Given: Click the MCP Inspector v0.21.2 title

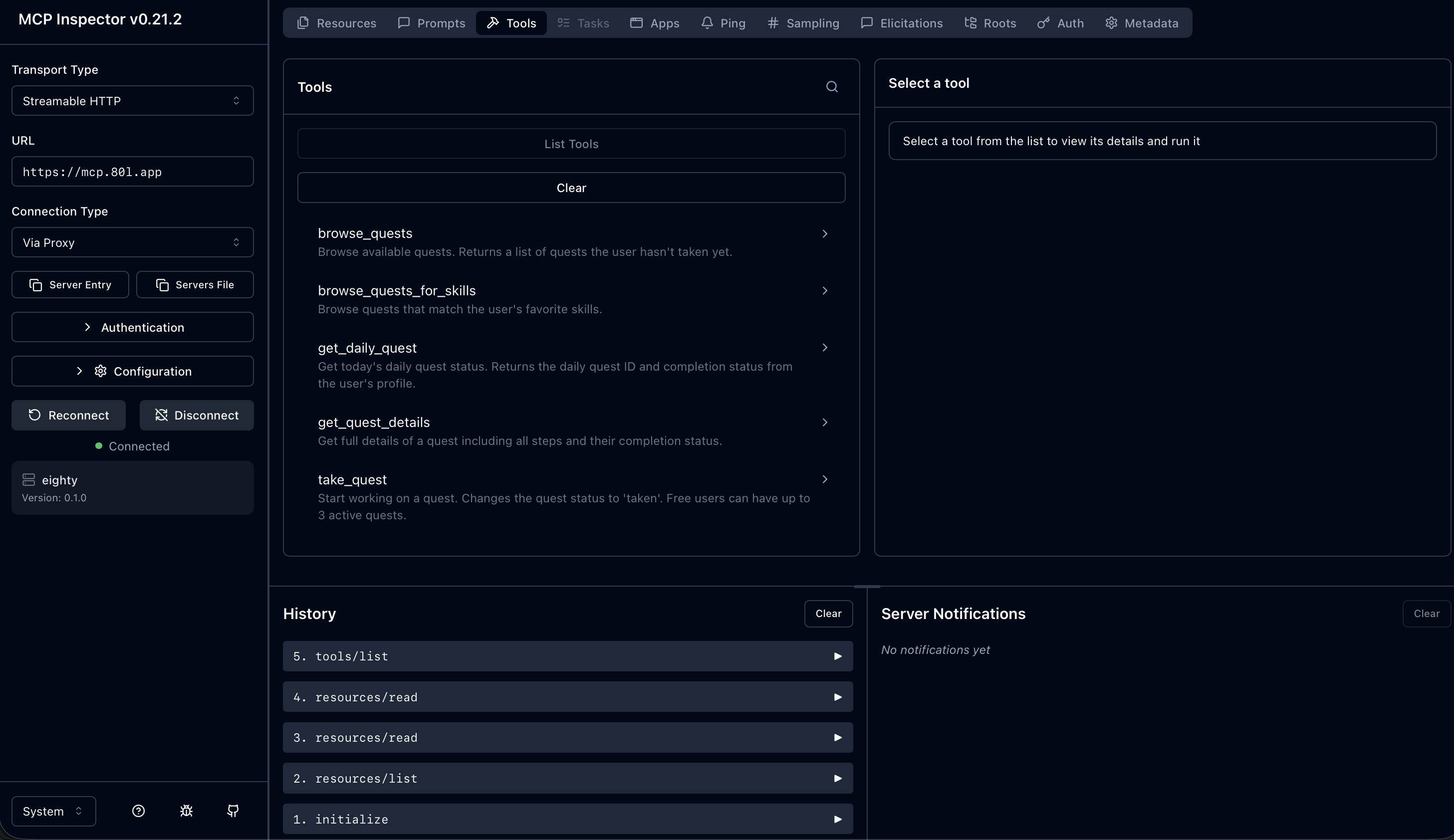Looking at the screenshot, I should pos(100,19).
